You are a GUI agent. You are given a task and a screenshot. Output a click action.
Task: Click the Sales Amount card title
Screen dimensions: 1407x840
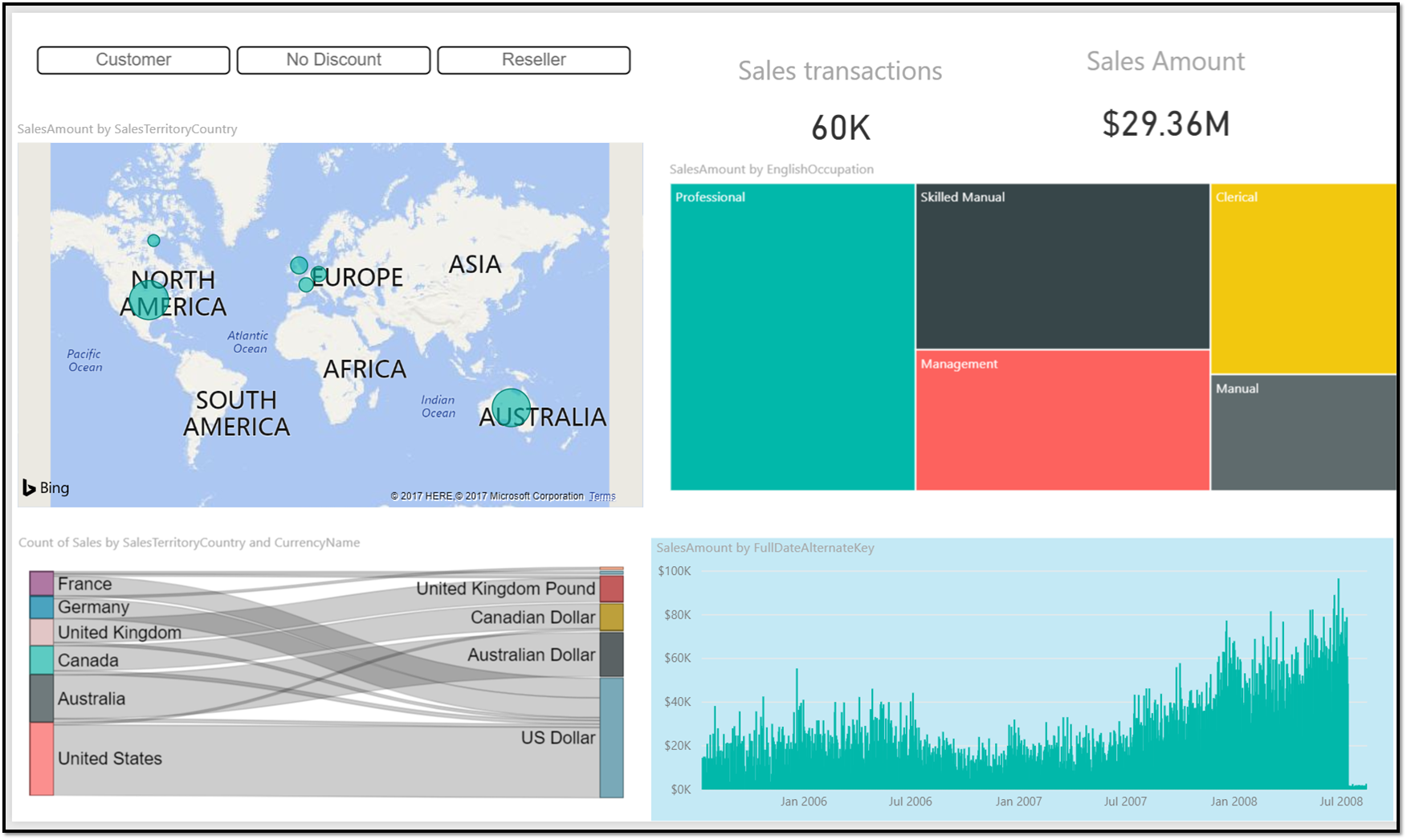click(x=1165, y=61)
